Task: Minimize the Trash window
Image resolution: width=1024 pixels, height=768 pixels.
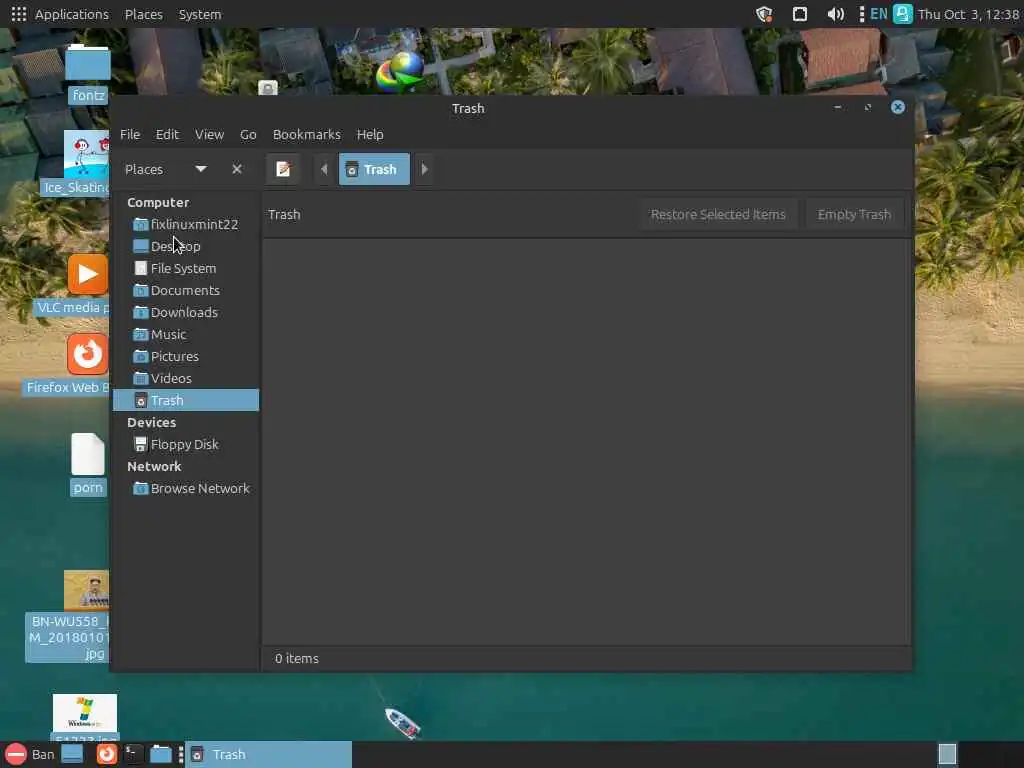Action: pos(837,107)
